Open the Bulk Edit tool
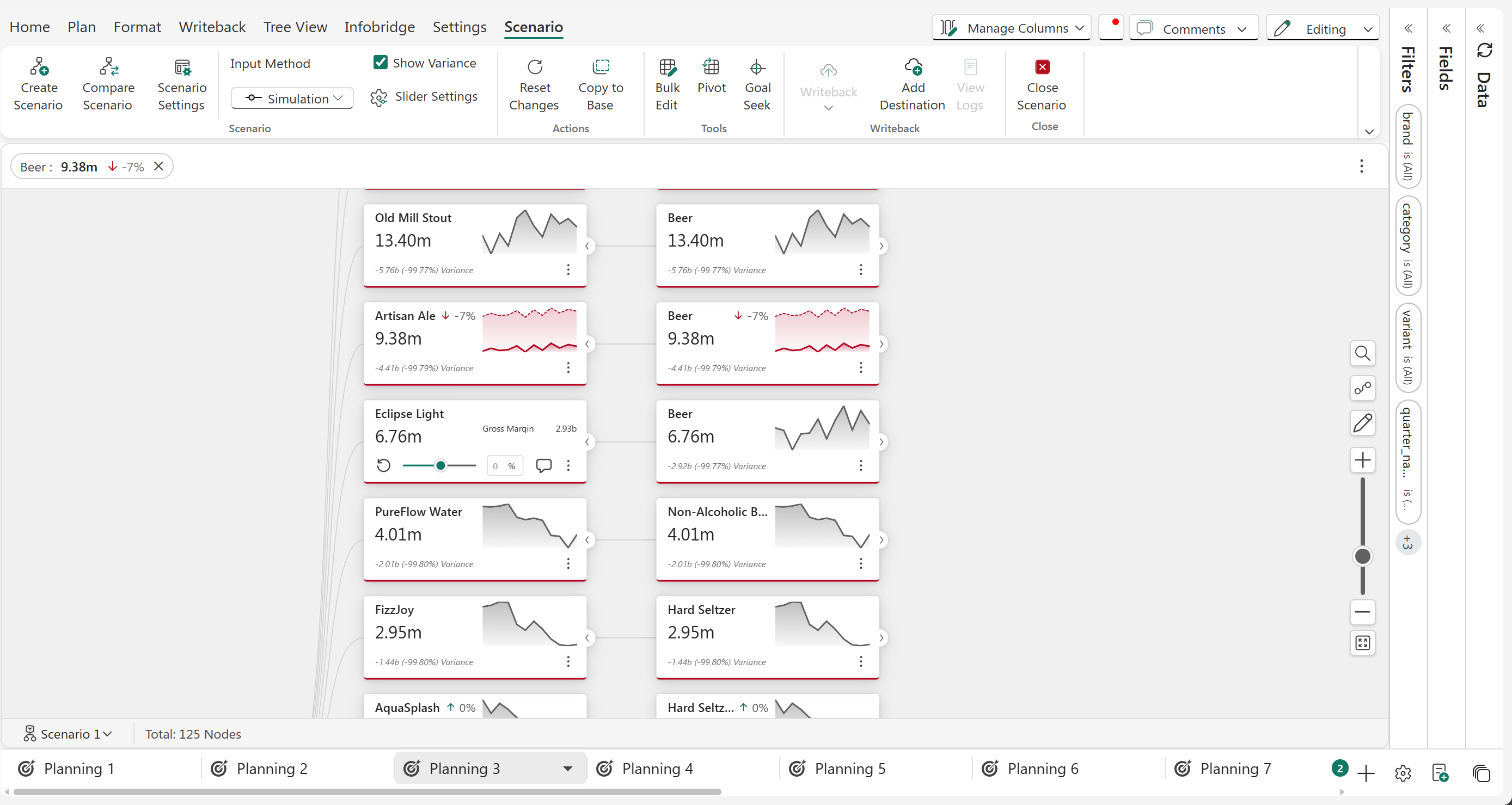 668,67
